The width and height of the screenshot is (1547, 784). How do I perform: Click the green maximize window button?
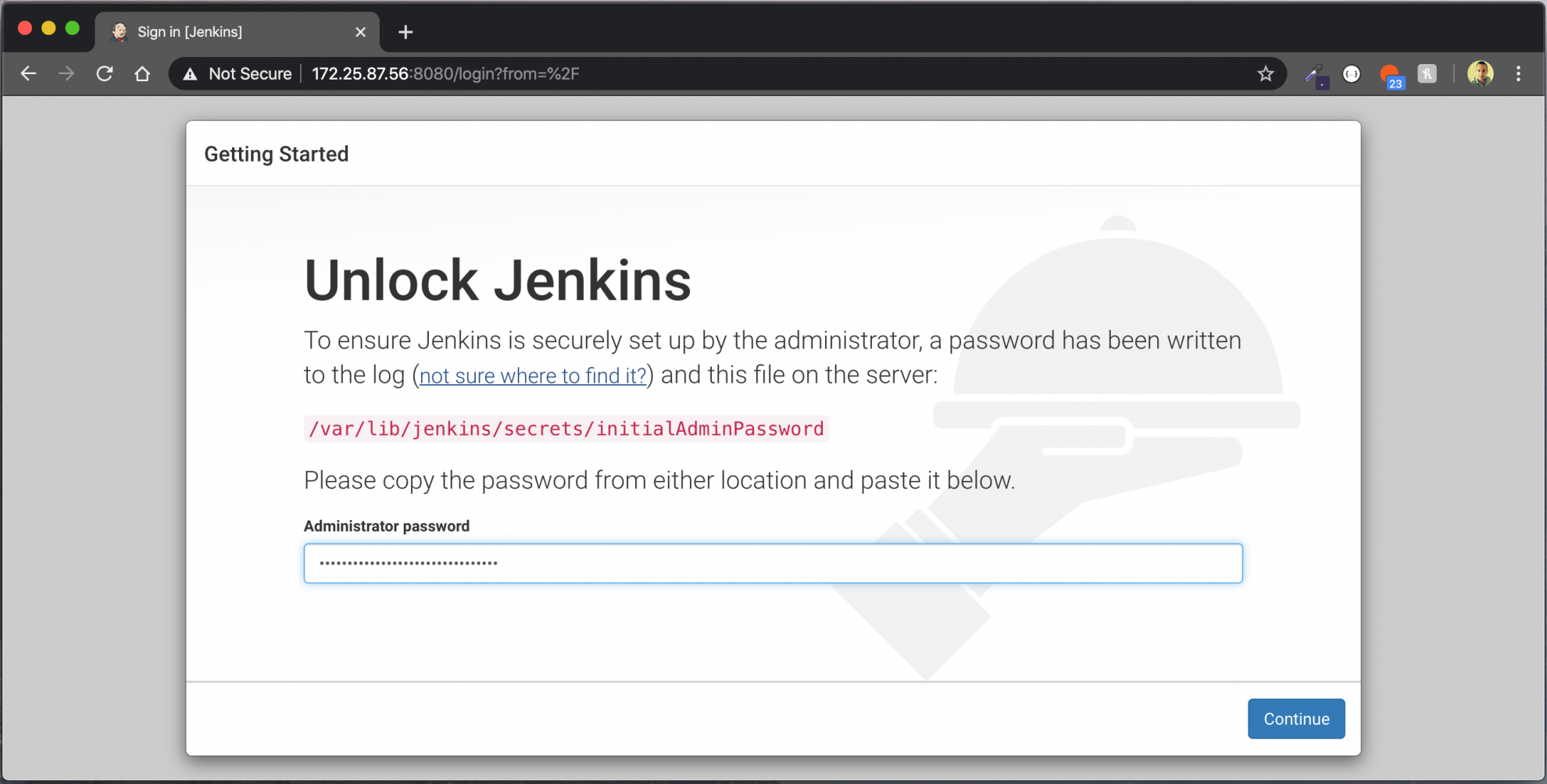[73, 29]
